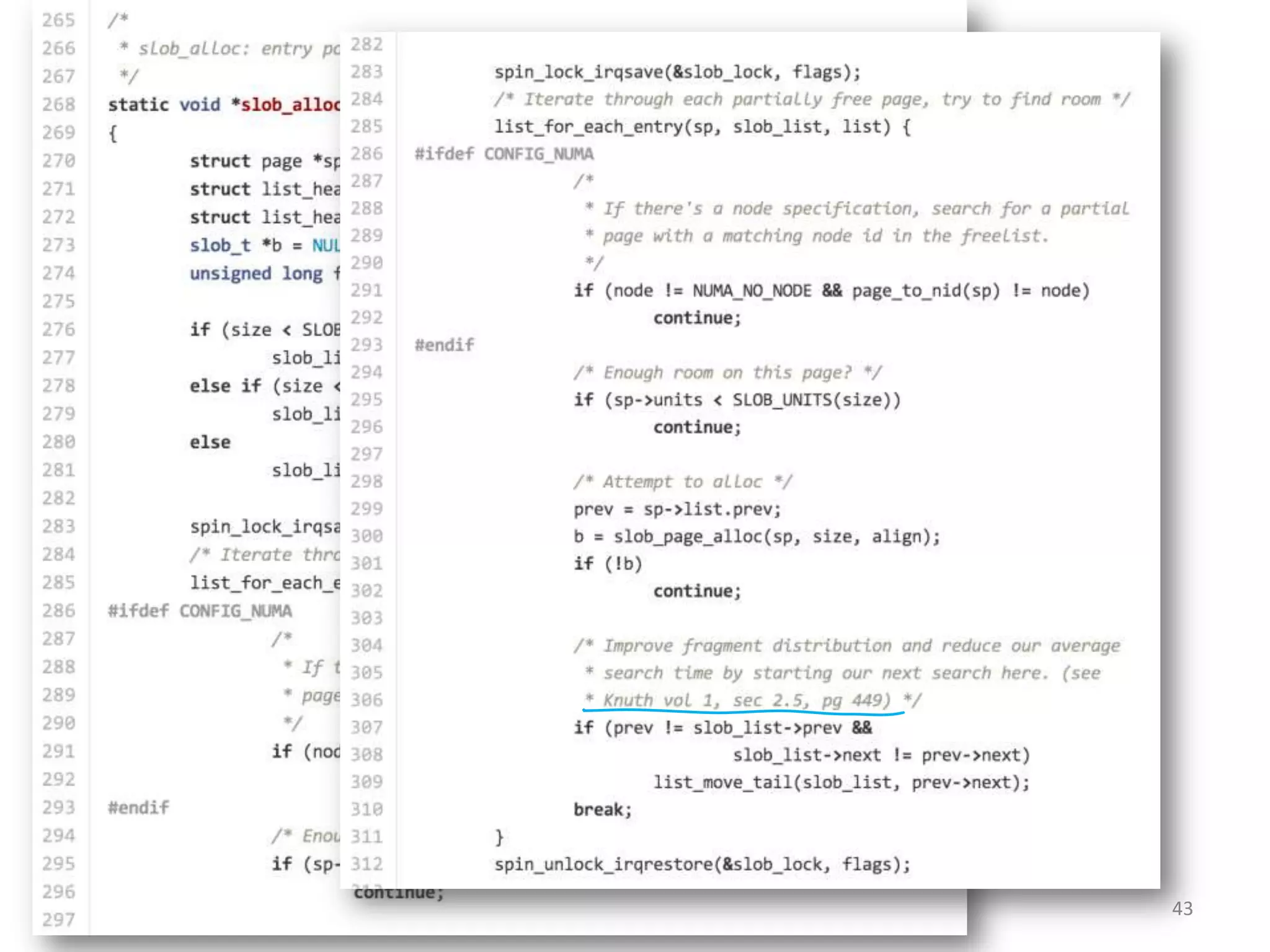The image size is (1270, 952).
Task: Click the spin_unlock_irqrestore line
Action: (701, 864)
